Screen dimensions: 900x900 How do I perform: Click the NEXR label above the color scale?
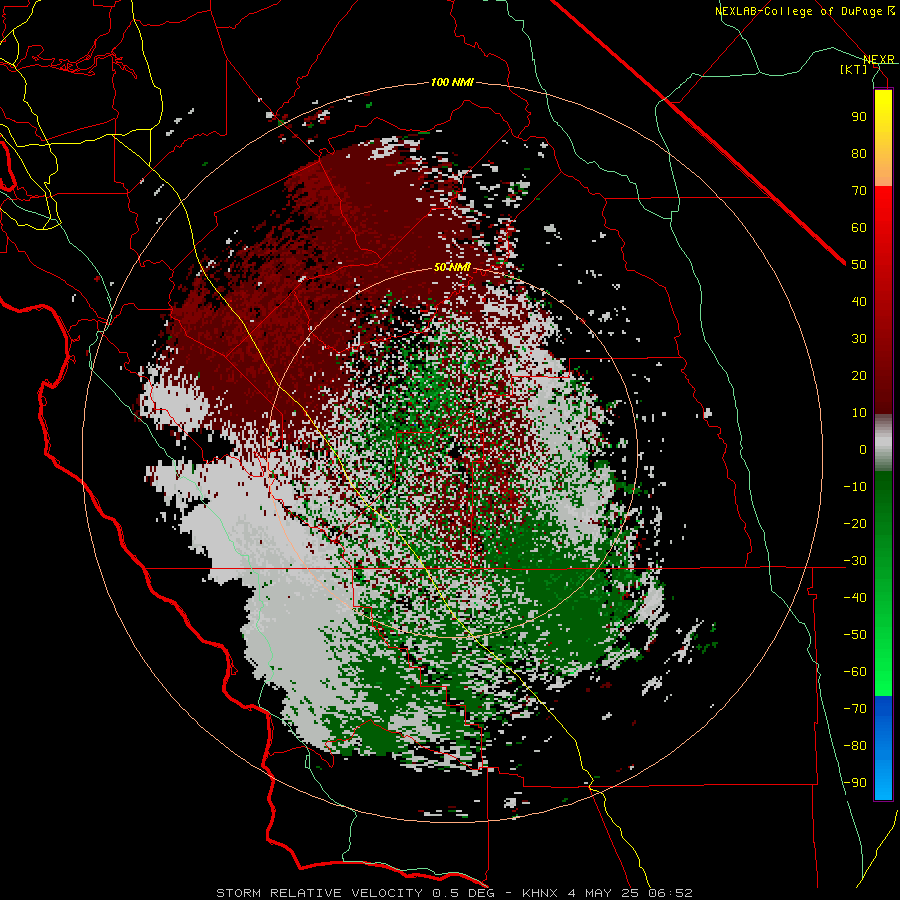pyautogui.click(x=878, y=59)
